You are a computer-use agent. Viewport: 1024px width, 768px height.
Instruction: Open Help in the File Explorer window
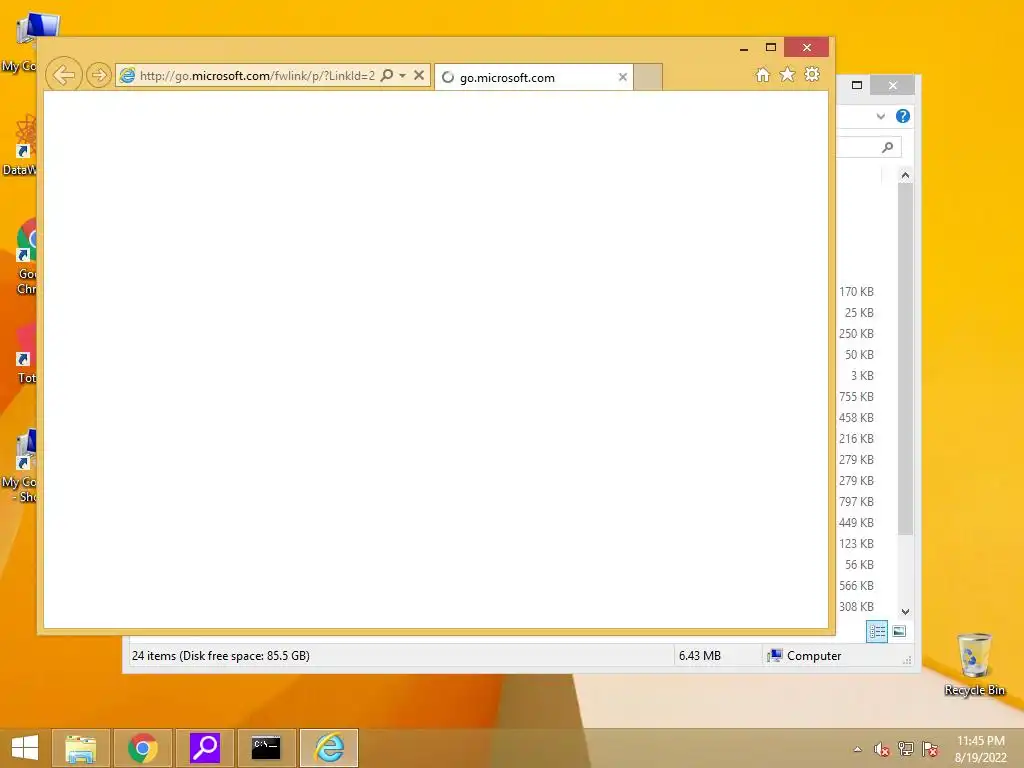[903, 116]
